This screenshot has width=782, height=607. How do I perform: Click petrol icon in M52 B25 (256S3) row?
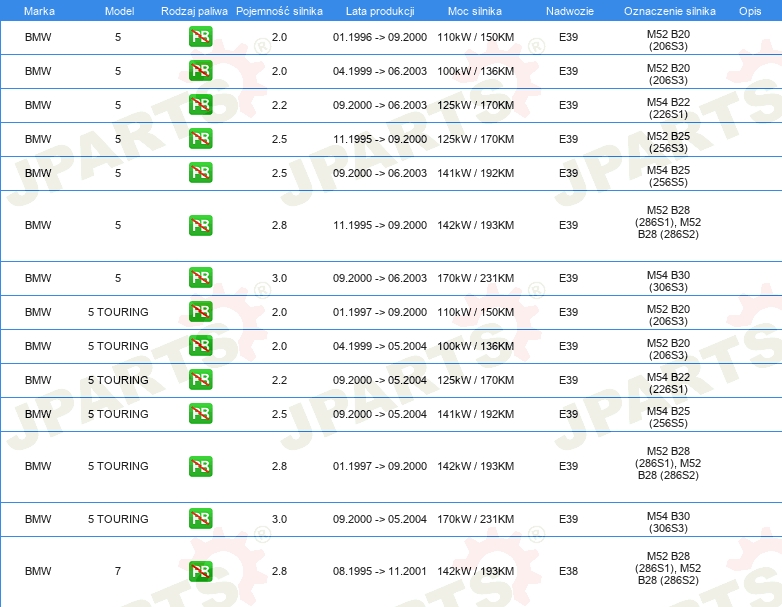click(200, 139)
